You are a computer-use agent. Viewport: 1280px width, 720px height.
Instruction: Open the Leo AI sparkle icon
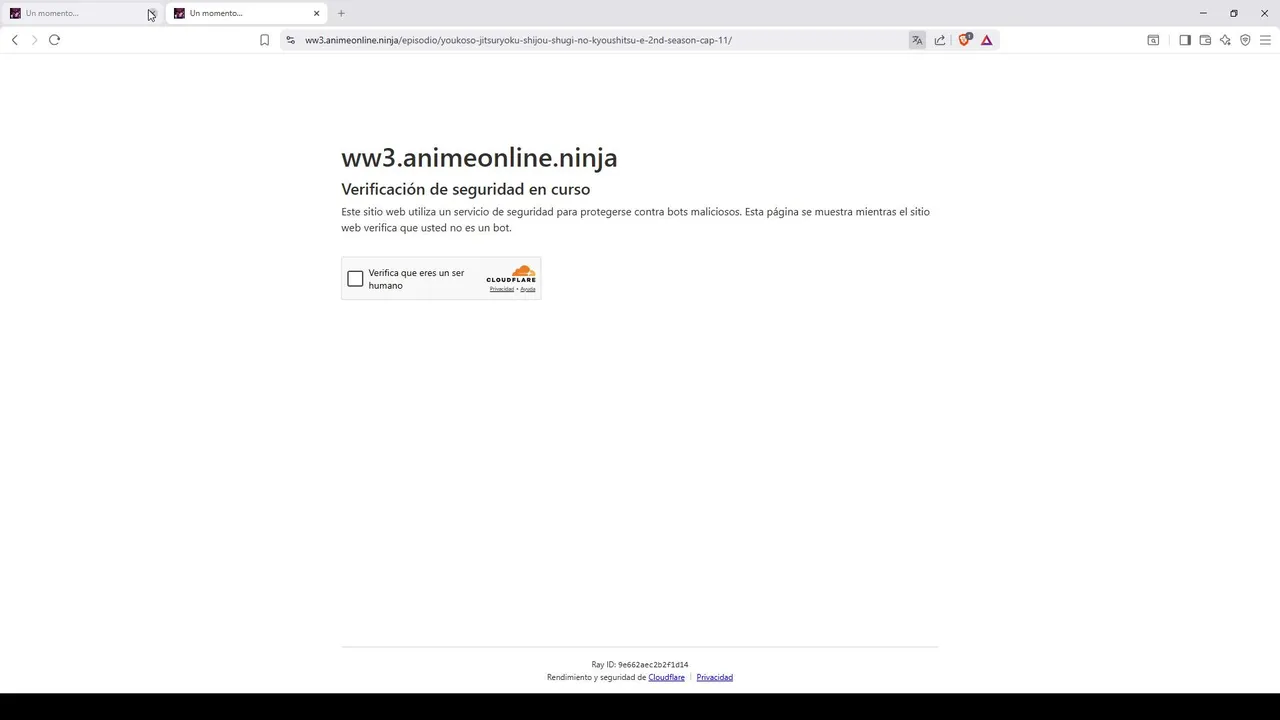click(x=1225, y=40)
